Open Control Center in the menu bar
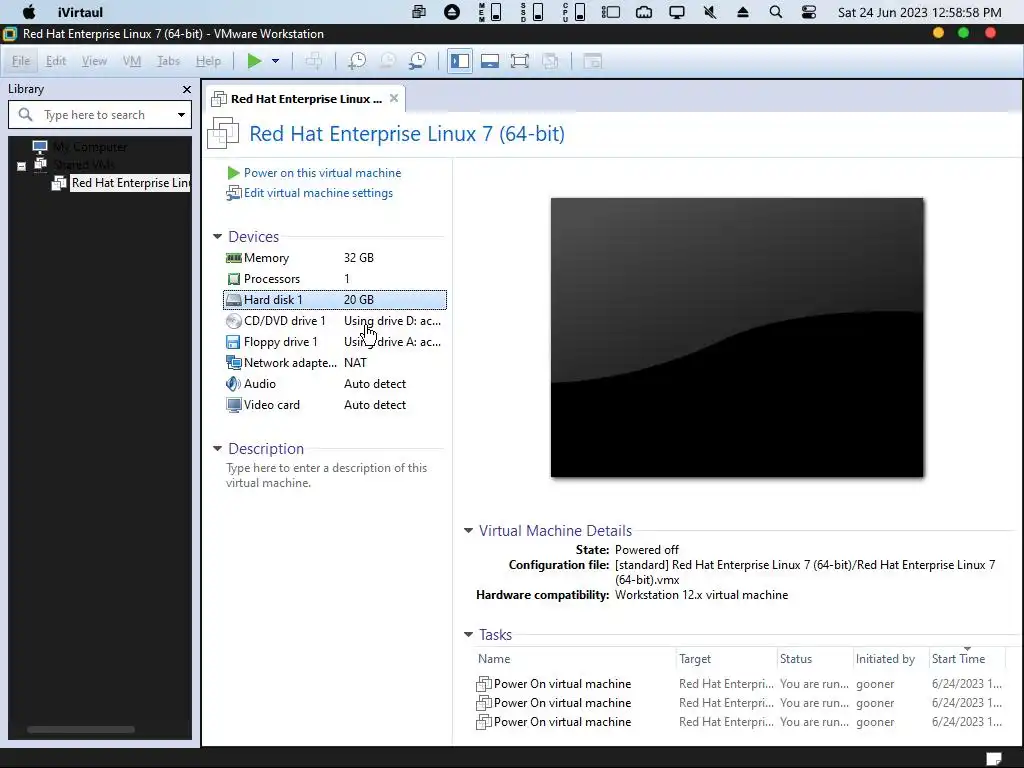Viewport: 1024px width, 768px height. pyautogui.click(x=808, y=12)
